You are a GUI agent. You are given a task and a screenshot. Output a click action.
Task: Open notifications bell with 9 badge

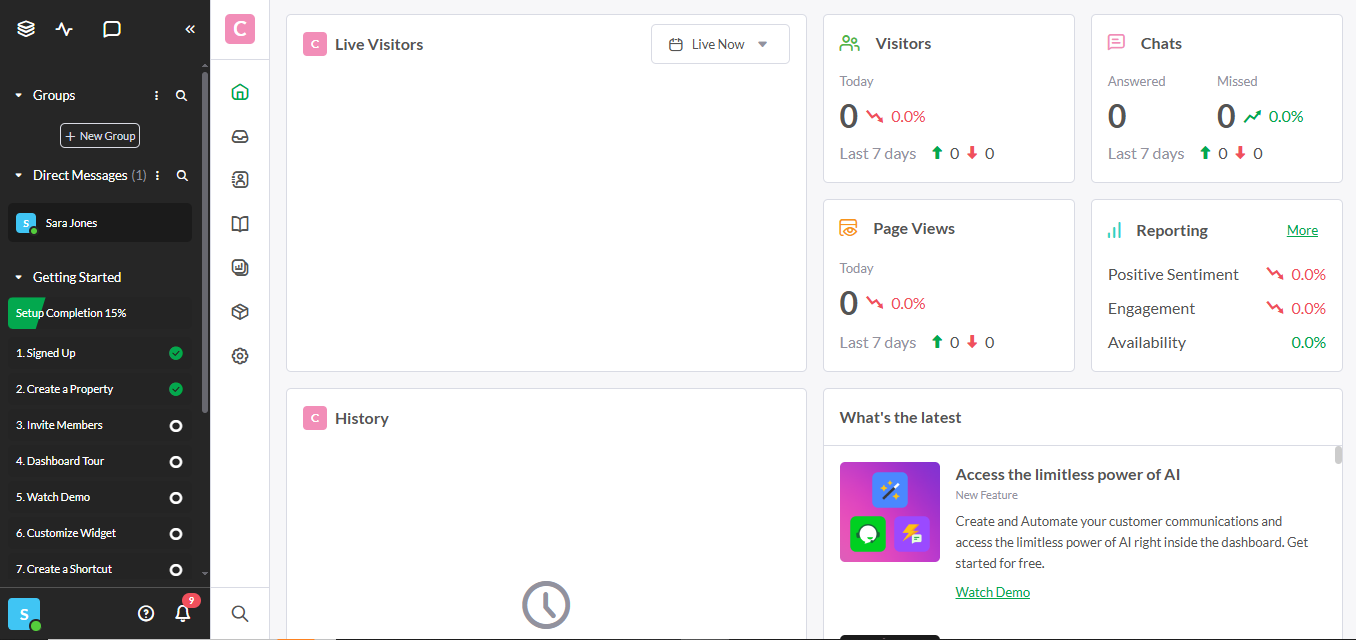coord(184,612)
